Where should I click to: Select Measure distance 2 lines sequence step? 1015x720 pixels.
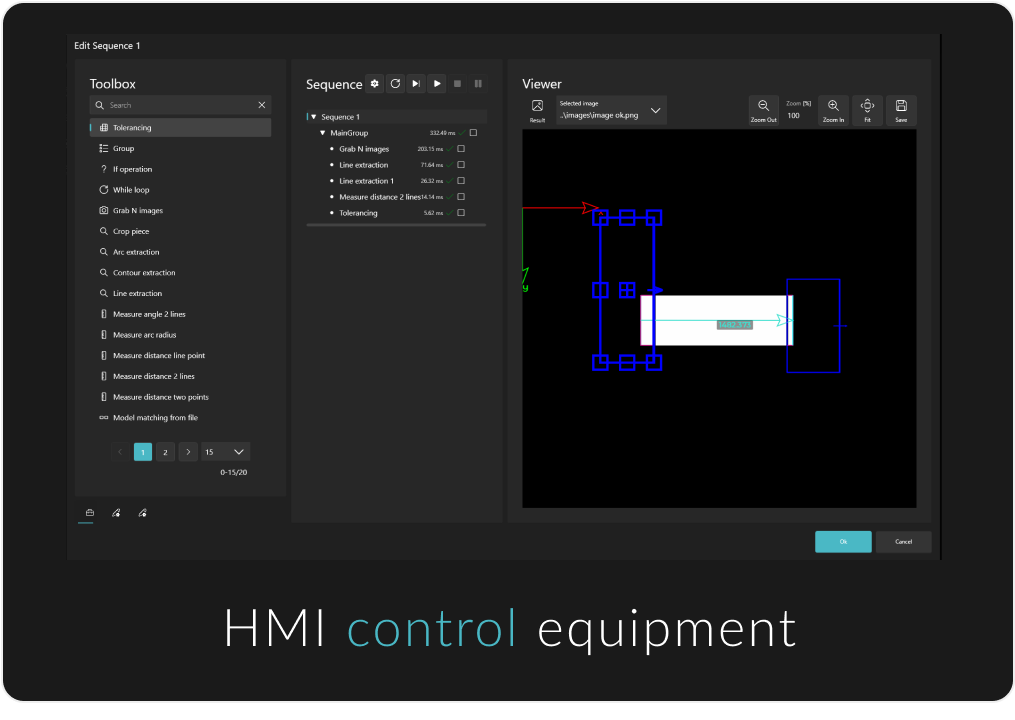380,197
